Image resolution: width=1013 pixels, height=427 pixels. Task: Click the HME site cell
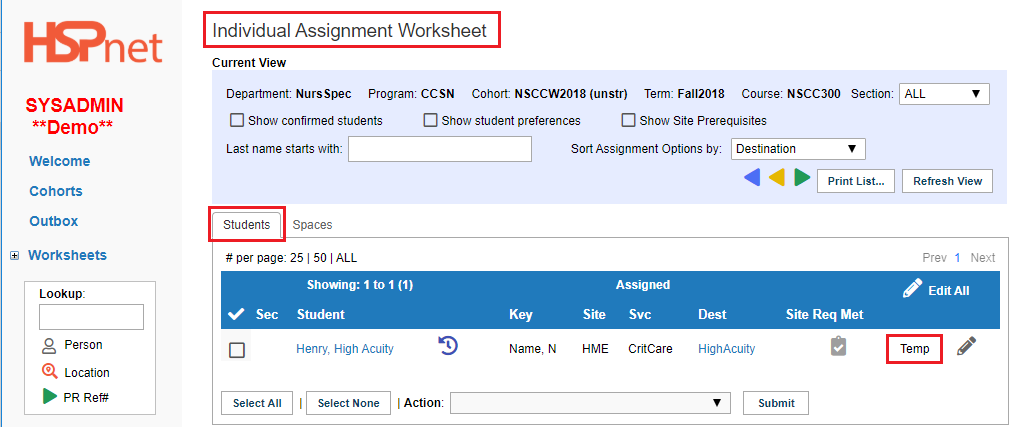[595, 349]
